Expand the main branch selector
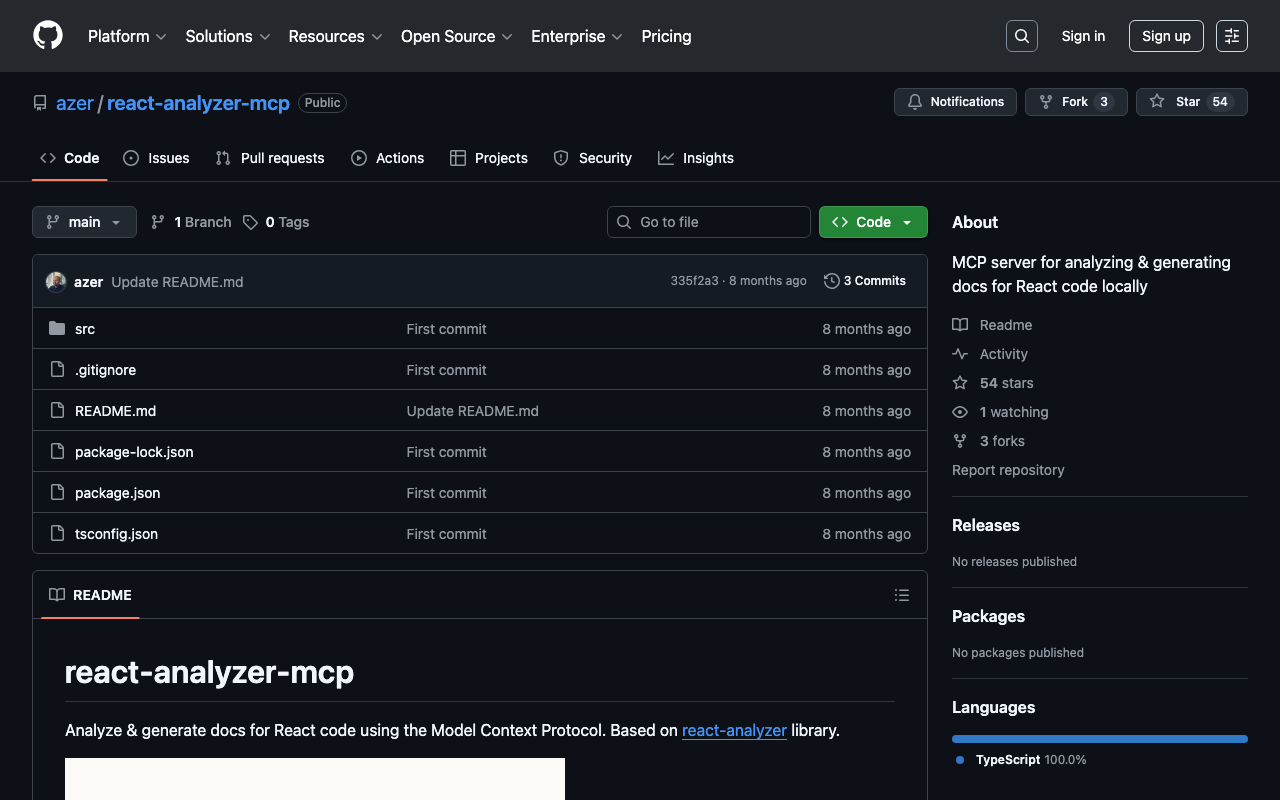Viewport: 1280px width, 800px height. 84,222
